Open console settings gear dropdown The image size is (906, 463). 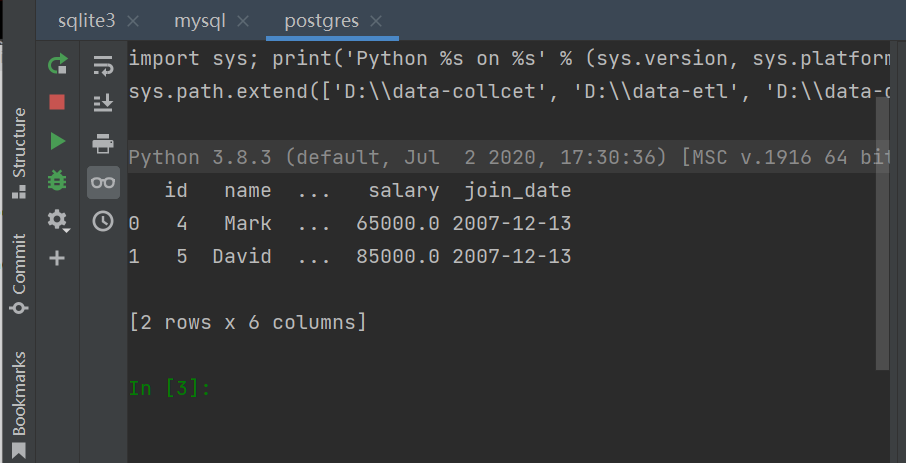57,220
